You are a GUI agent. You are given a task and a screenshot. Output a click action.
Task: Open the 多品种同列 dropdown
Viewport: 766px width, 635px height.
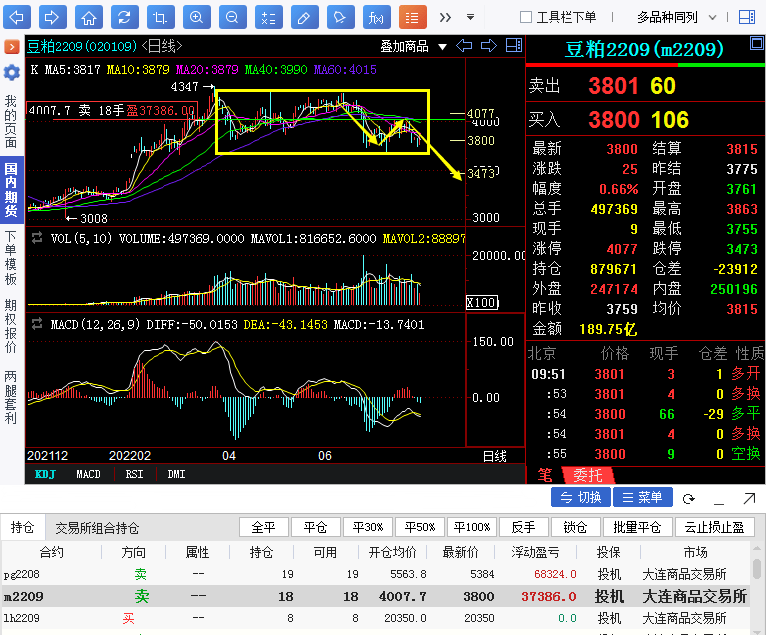click(x=675, y=17)
